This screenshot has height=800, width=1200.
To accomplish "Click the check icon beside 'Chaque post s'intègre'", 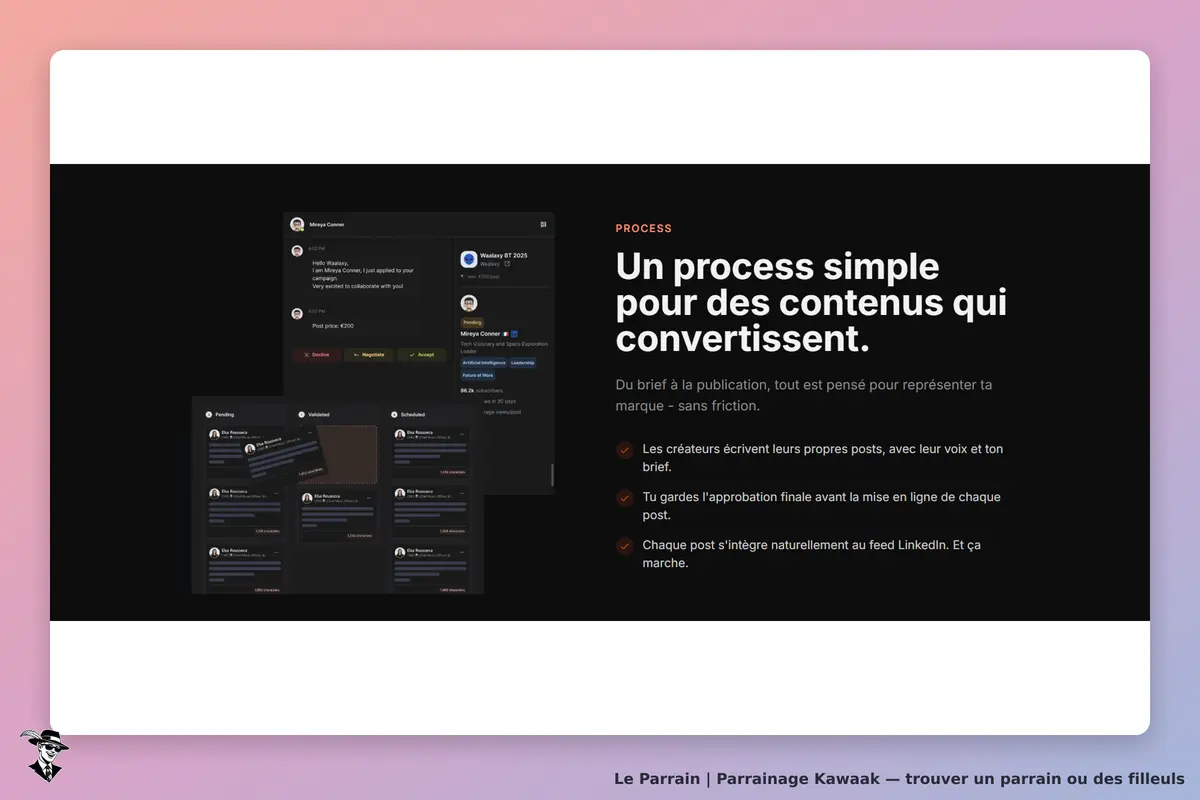I will (x=625, y=546).
